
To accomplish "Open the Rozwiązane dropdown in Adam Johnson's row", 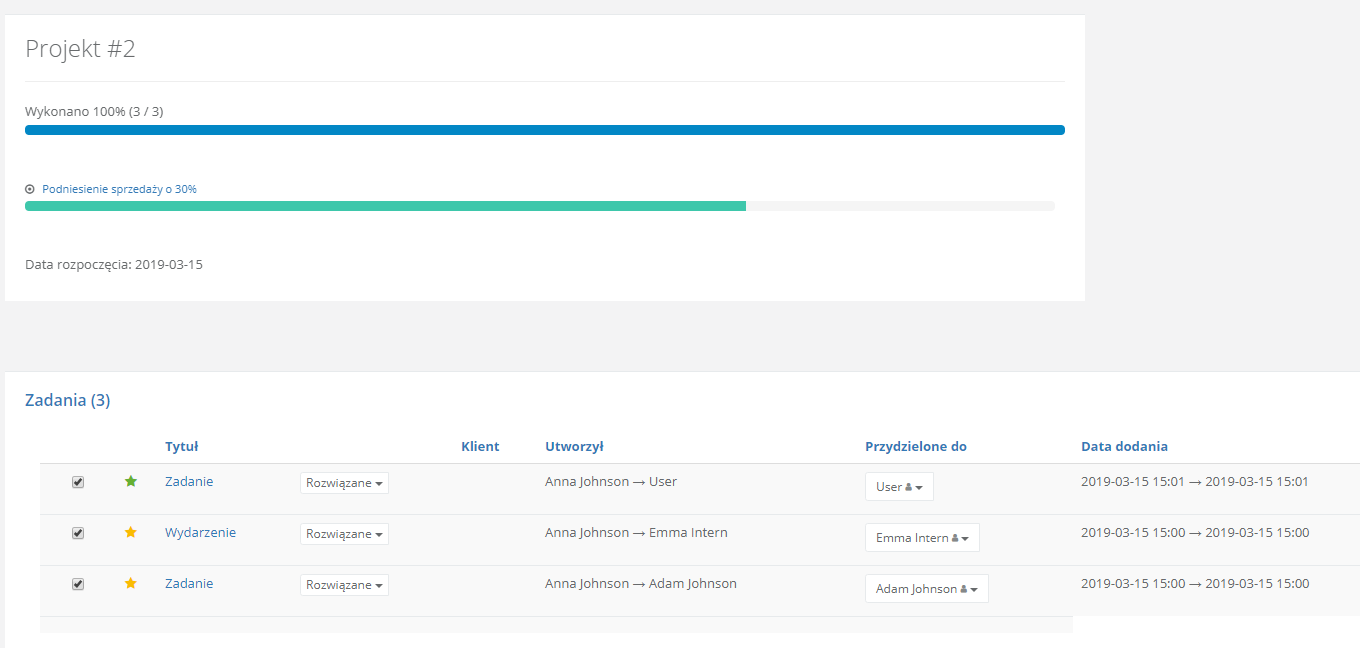I will 344,585.
